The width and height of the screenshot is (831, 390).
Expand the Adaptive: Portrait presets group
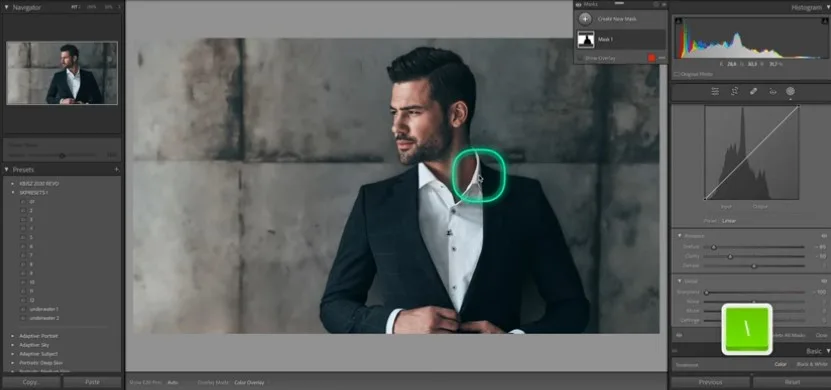13,336
